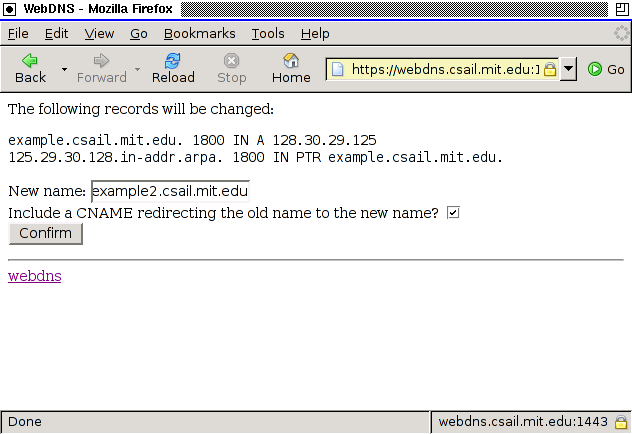Click the 'The following records will be changed' text
This screenshot has height=434, width=632.
click(141, 109)
